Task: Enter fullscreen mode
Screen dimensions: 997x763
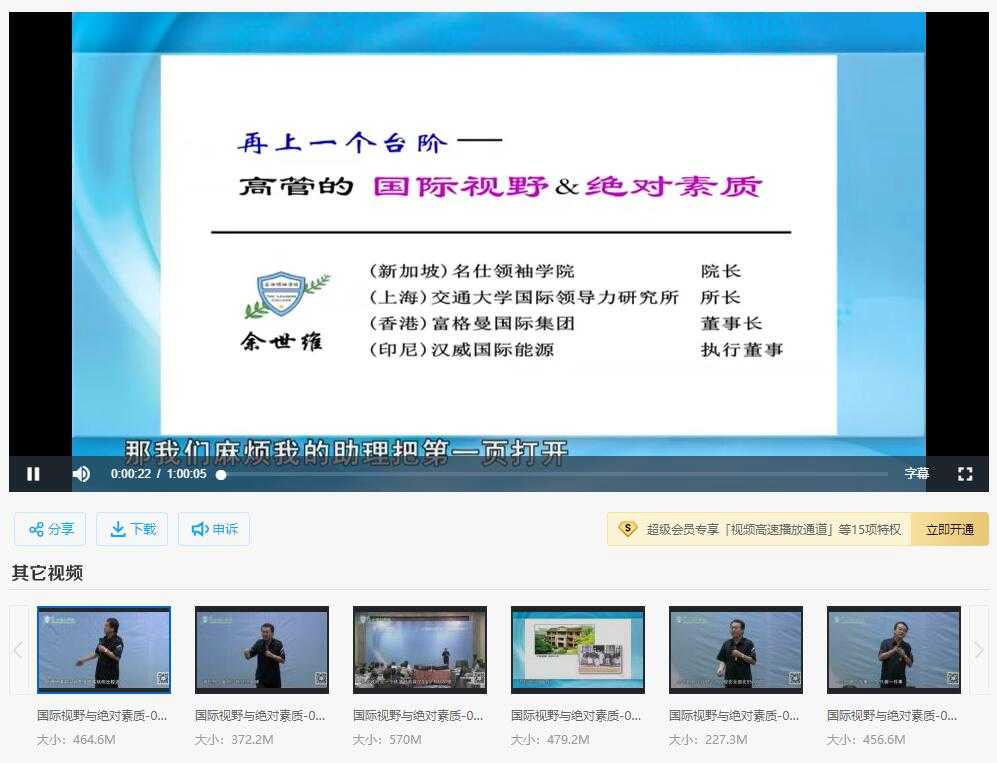Action: coord(963,473)
